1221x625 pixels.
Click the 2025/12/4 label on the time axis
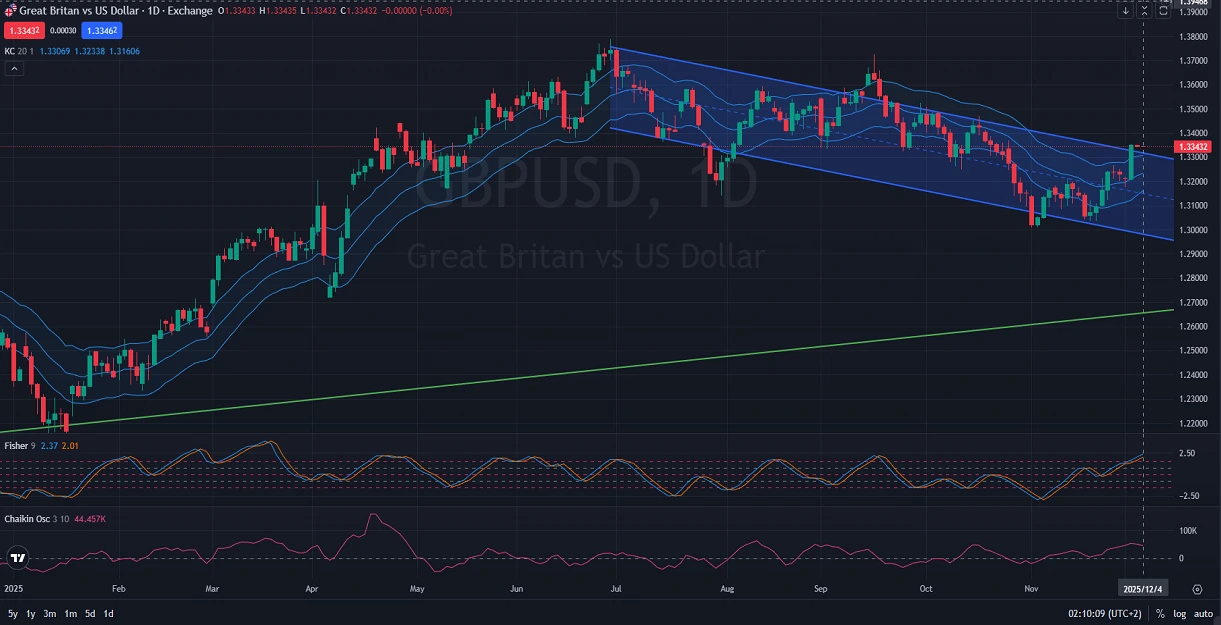[x=1143, y=588]
